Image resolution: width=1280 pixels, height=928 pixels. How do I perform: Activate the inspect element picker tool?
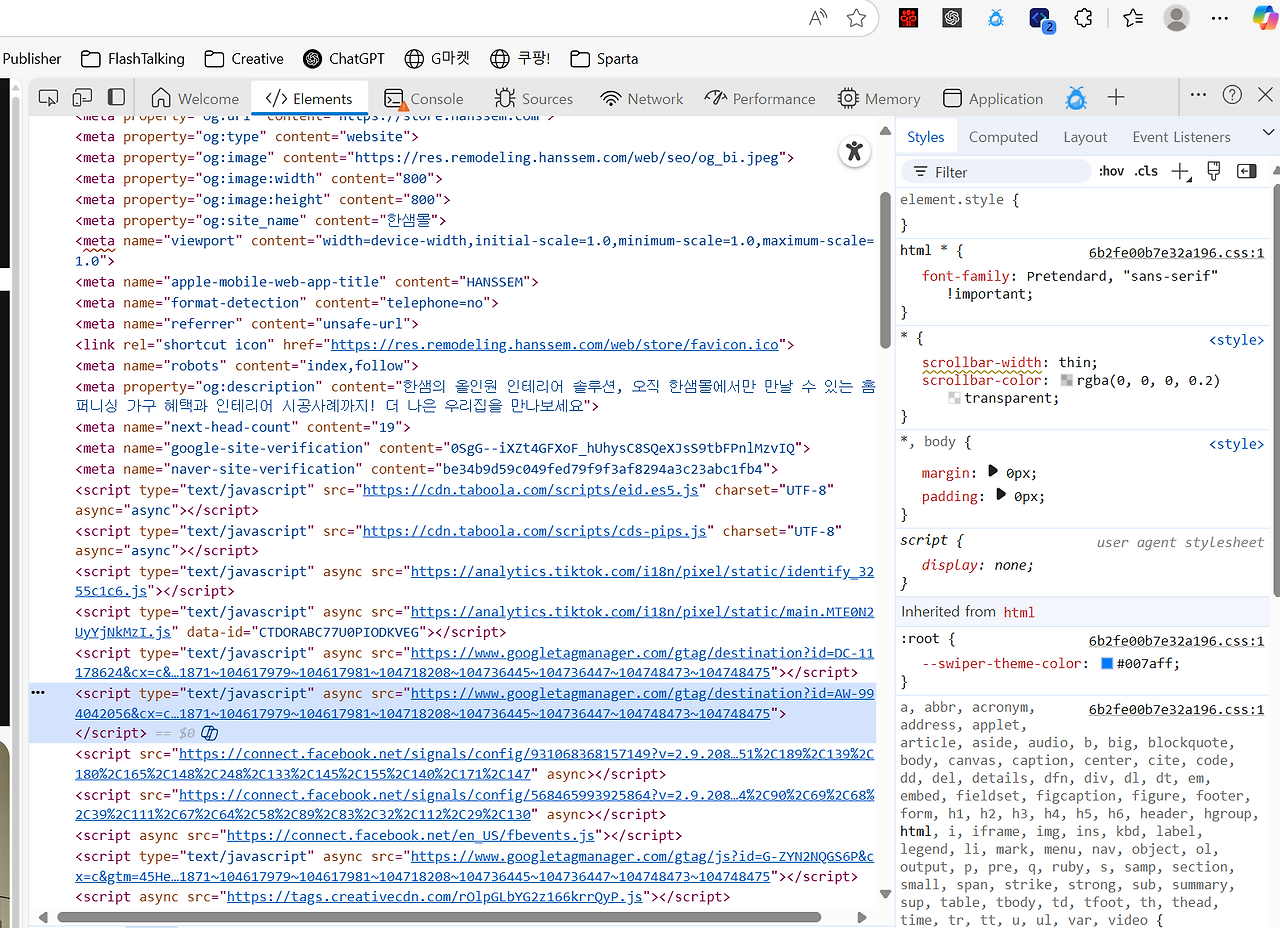(x=48, y=97)
